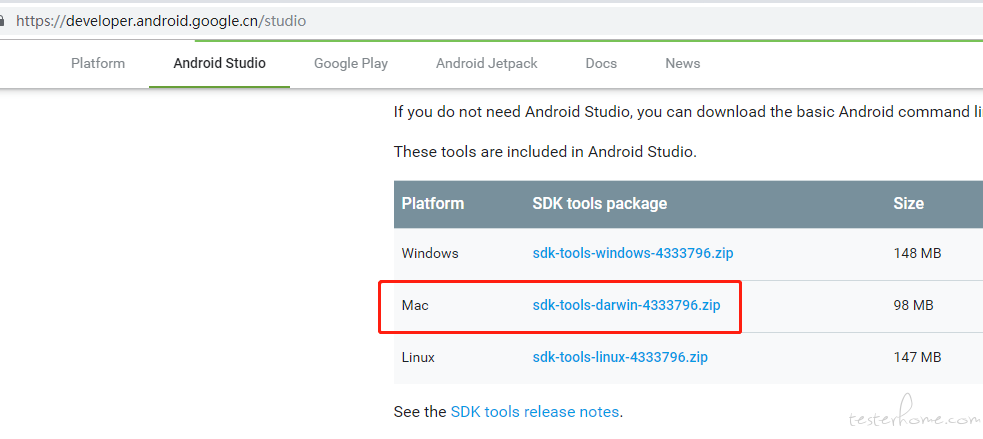Select the Android Studio tab
Viewport: 983px width, 439px height.
(x=219, y=63)
